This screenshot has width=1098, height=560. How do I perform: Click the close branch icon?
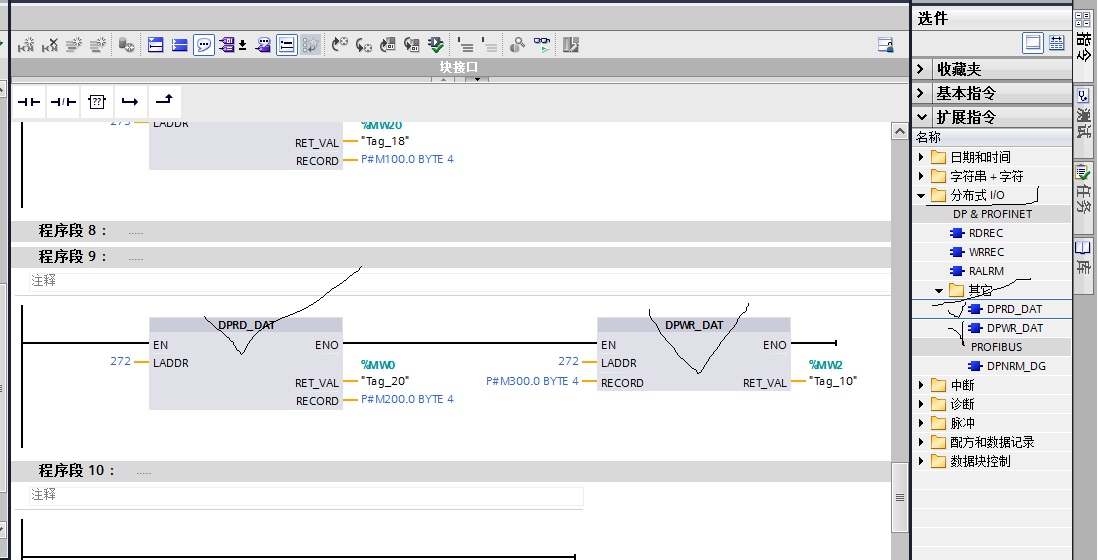[164, 101]
